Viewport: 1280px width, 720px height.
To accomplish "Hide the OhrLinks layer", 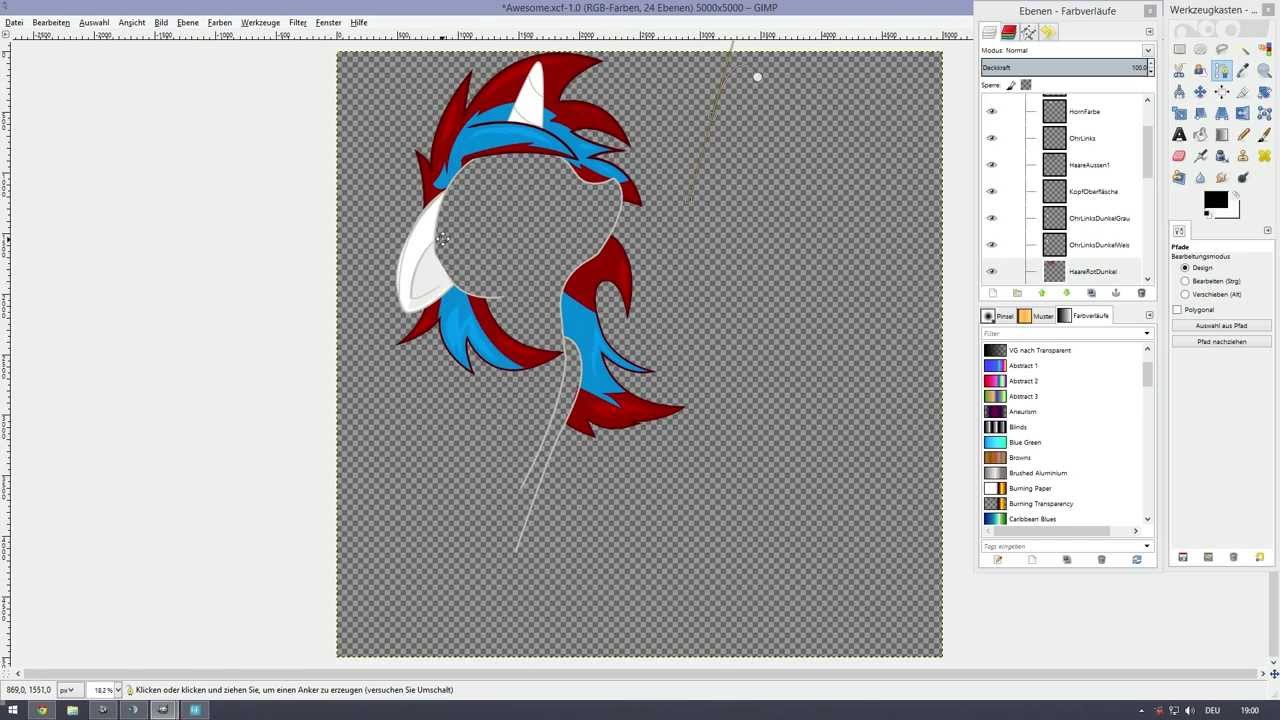I will pyautogui.click(x=991, y=138).
